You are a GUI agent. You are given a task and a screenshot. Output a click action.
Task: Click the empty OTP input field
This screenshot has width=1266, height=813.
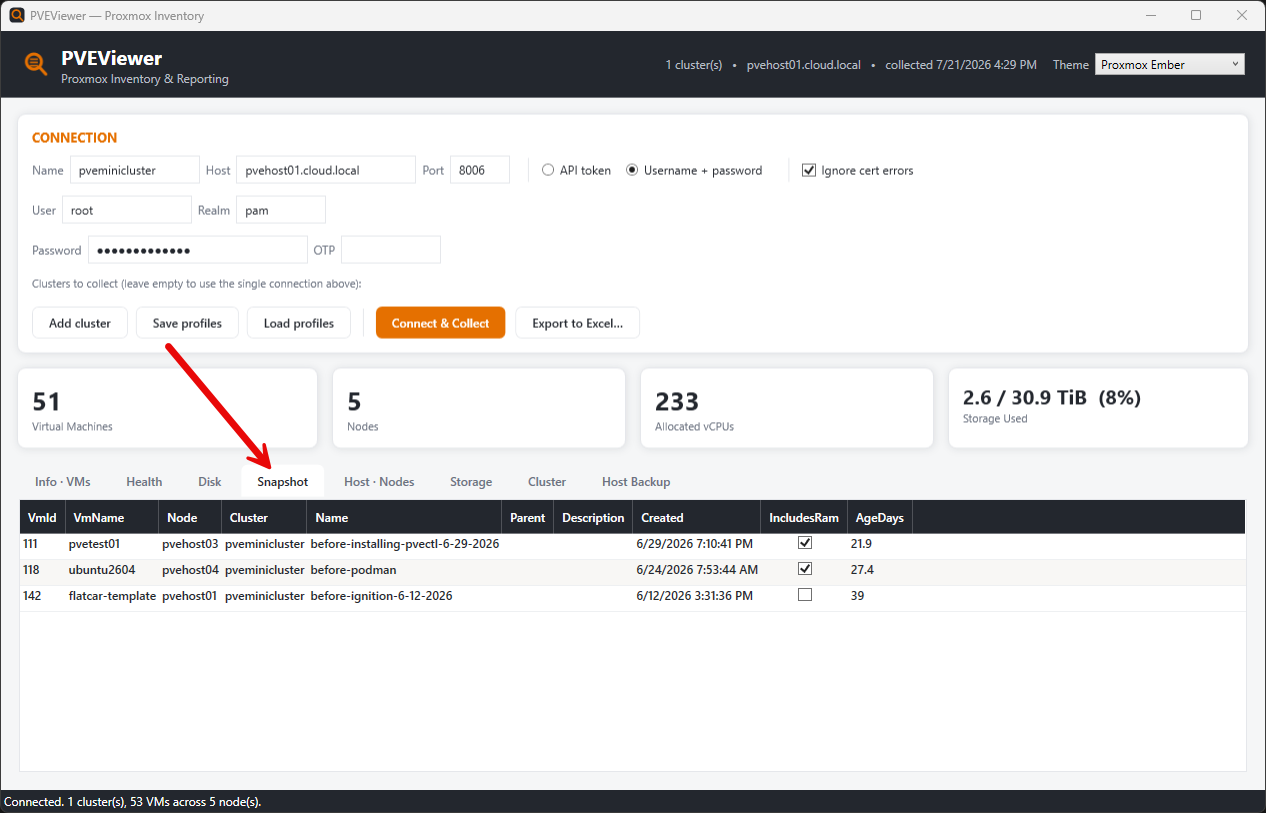[x=391, y=250]
